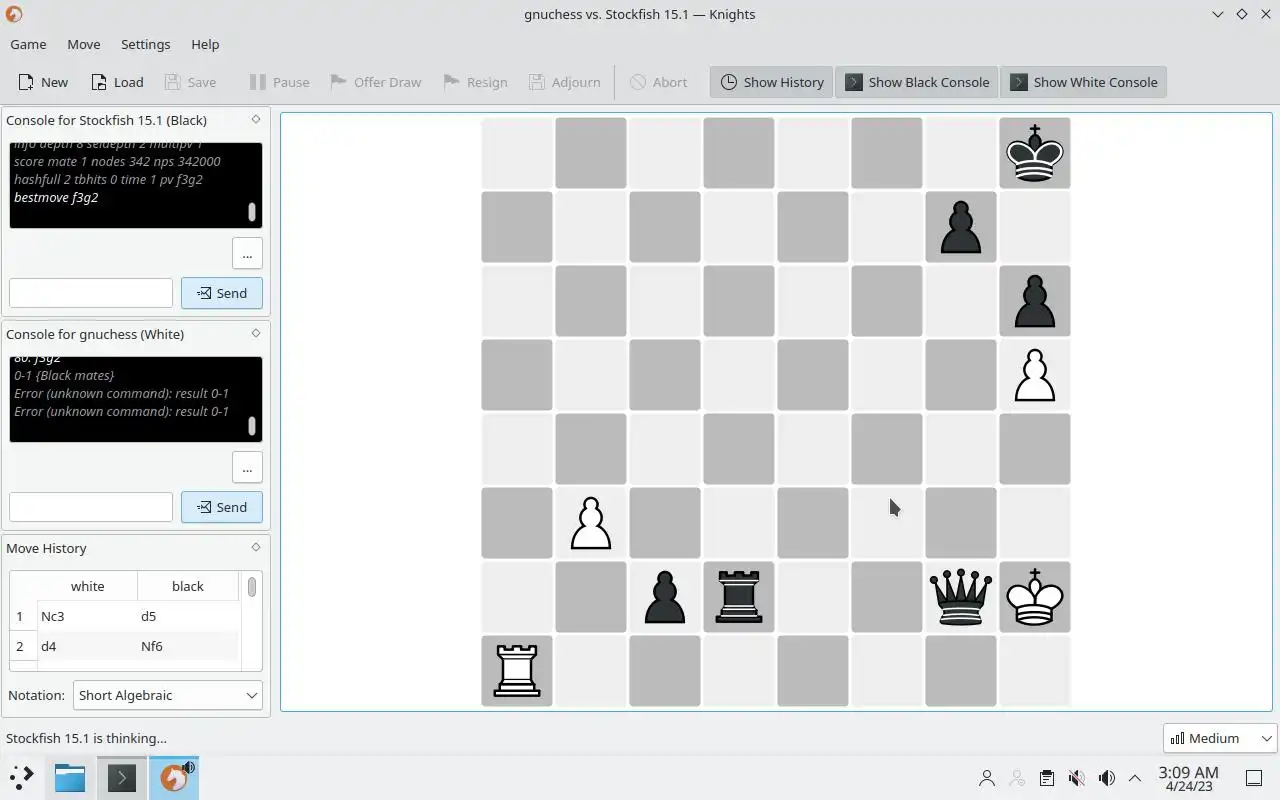Click the user tray icon

tap(986, 778)
